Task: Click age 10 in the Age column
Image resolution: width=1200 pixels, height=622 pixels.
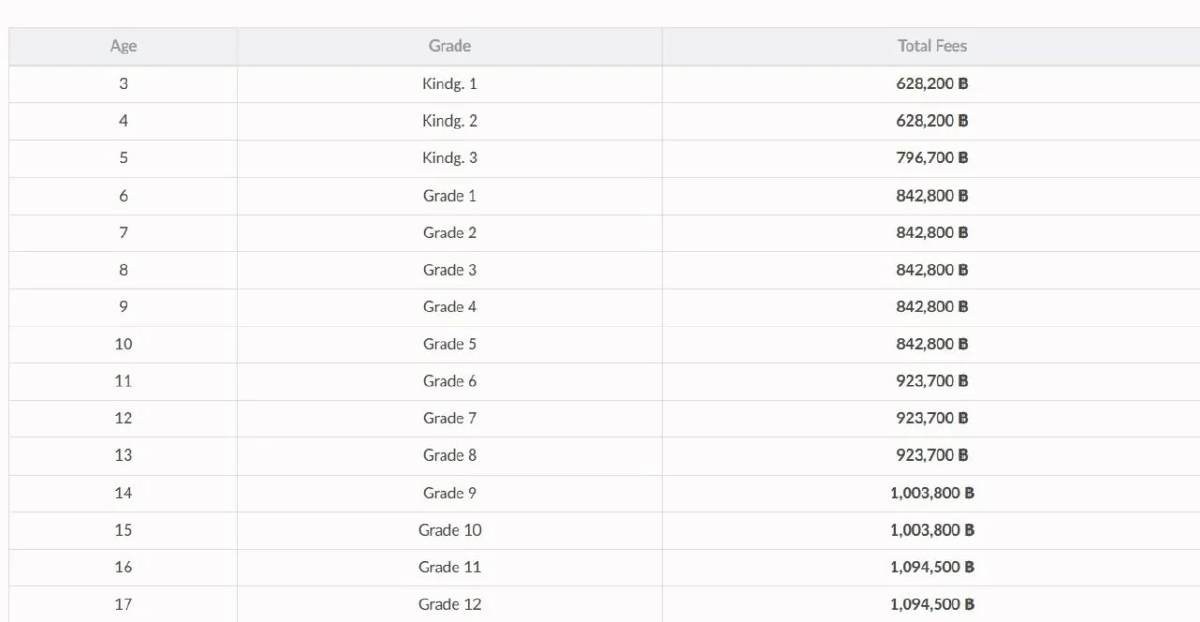Action: click(123, 344)
